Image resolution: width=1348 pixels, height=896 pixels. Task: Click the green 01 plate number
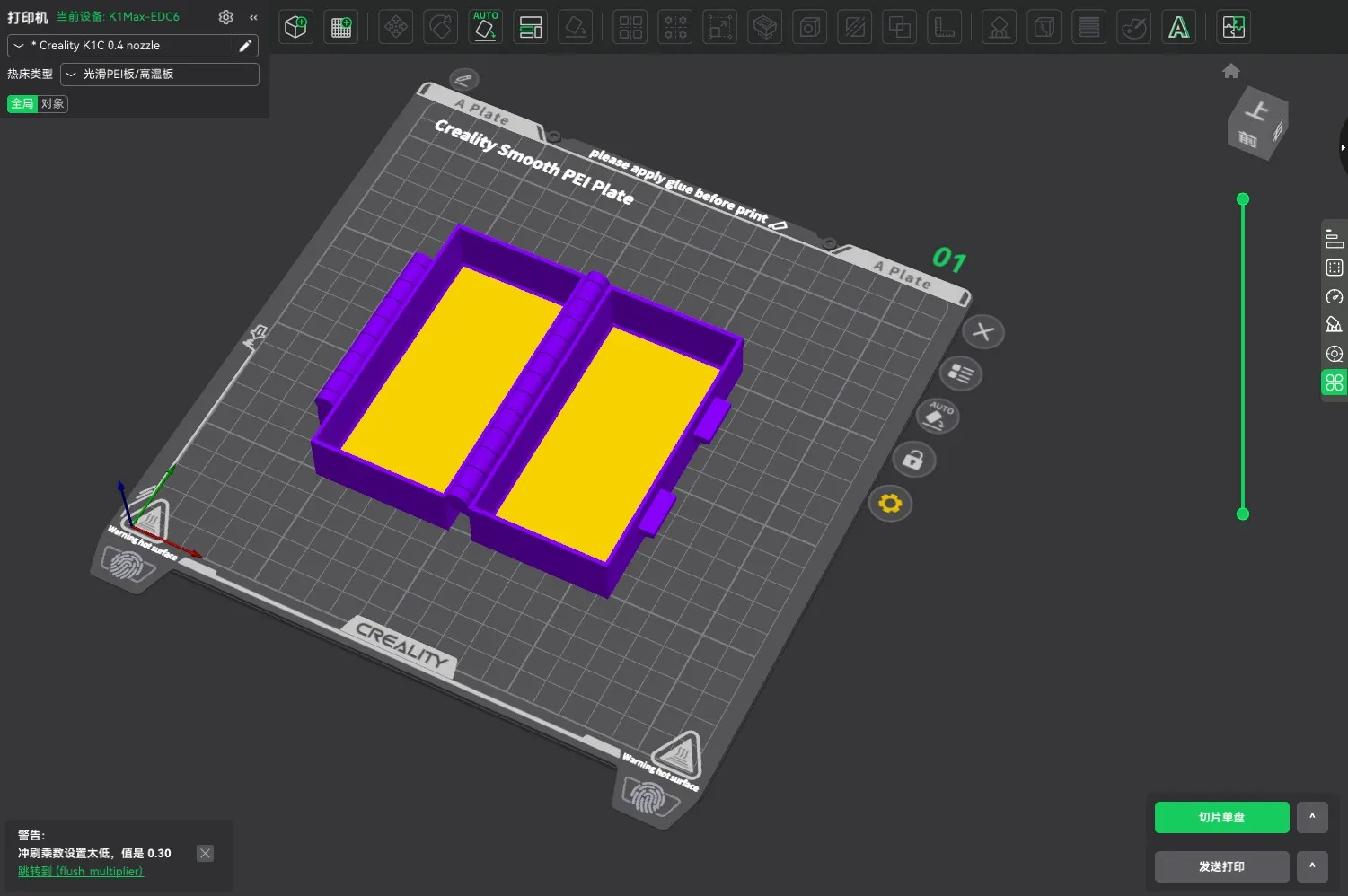coord(949,260)
